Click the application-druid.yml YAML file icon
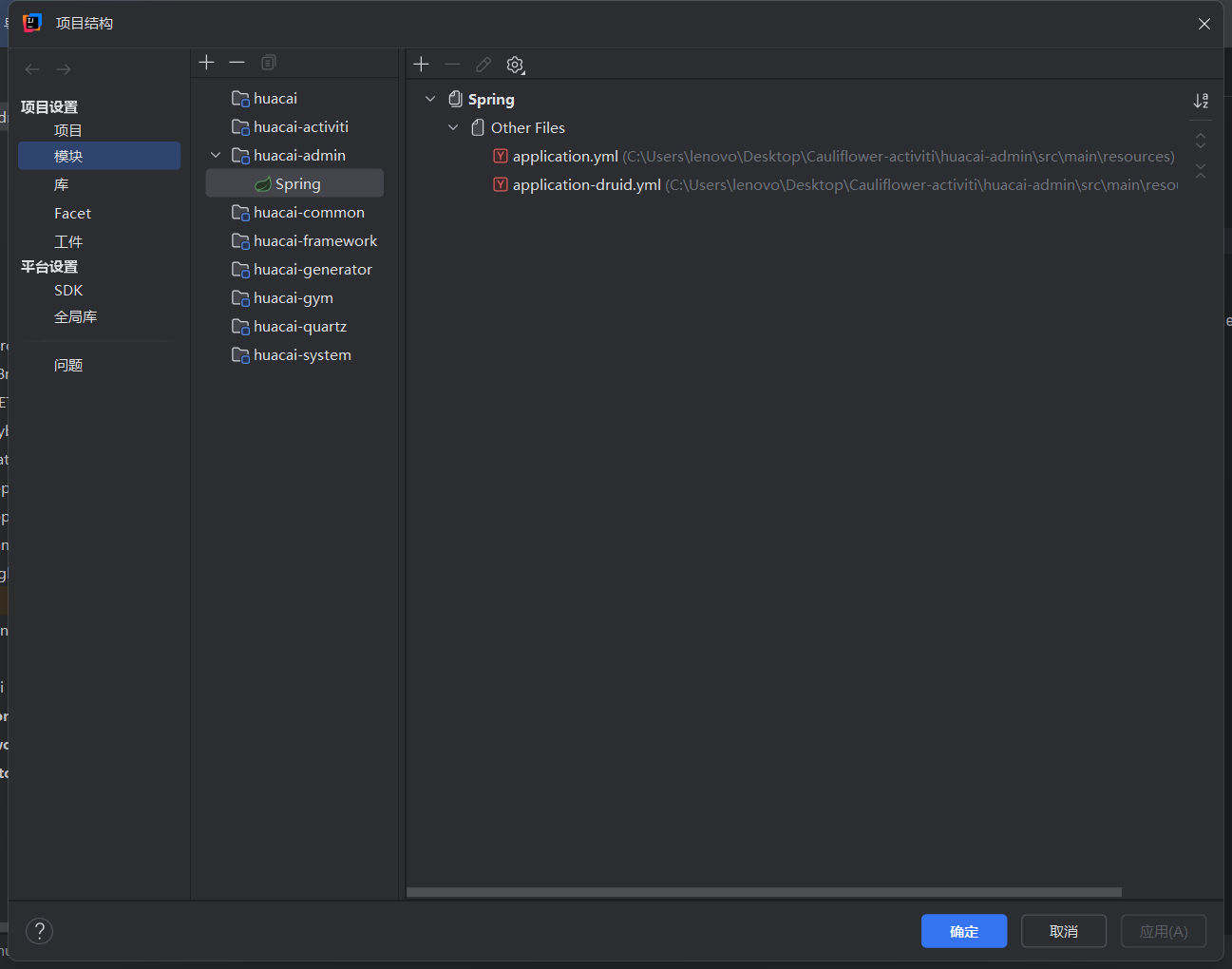 coord(501,184)
